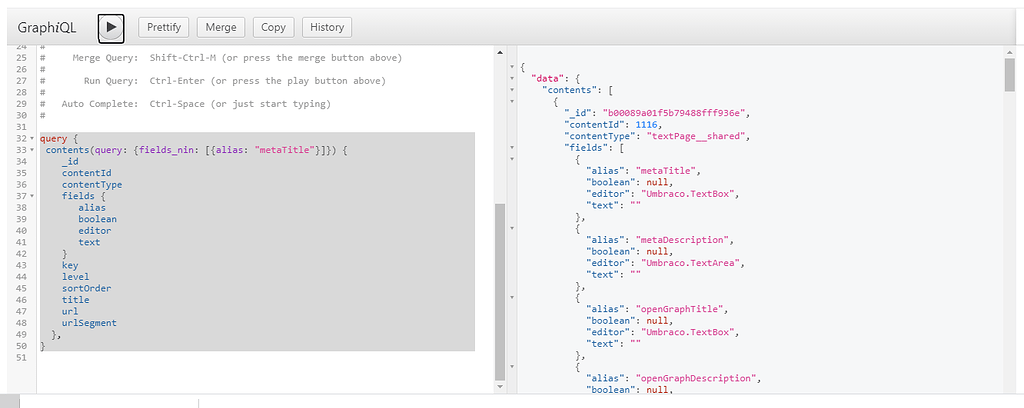
Task: Click the "textPage__shared" value in results
Action: tap(700, 136)
